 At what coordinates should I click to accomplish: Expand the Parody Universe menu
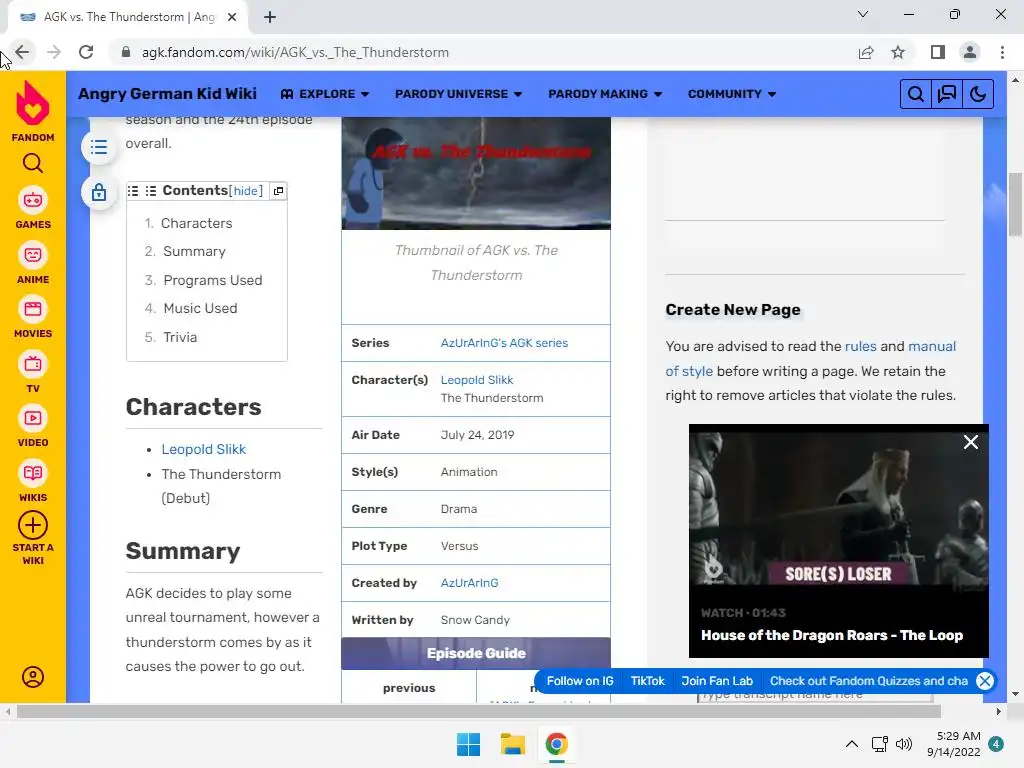[x=458, y=94]
